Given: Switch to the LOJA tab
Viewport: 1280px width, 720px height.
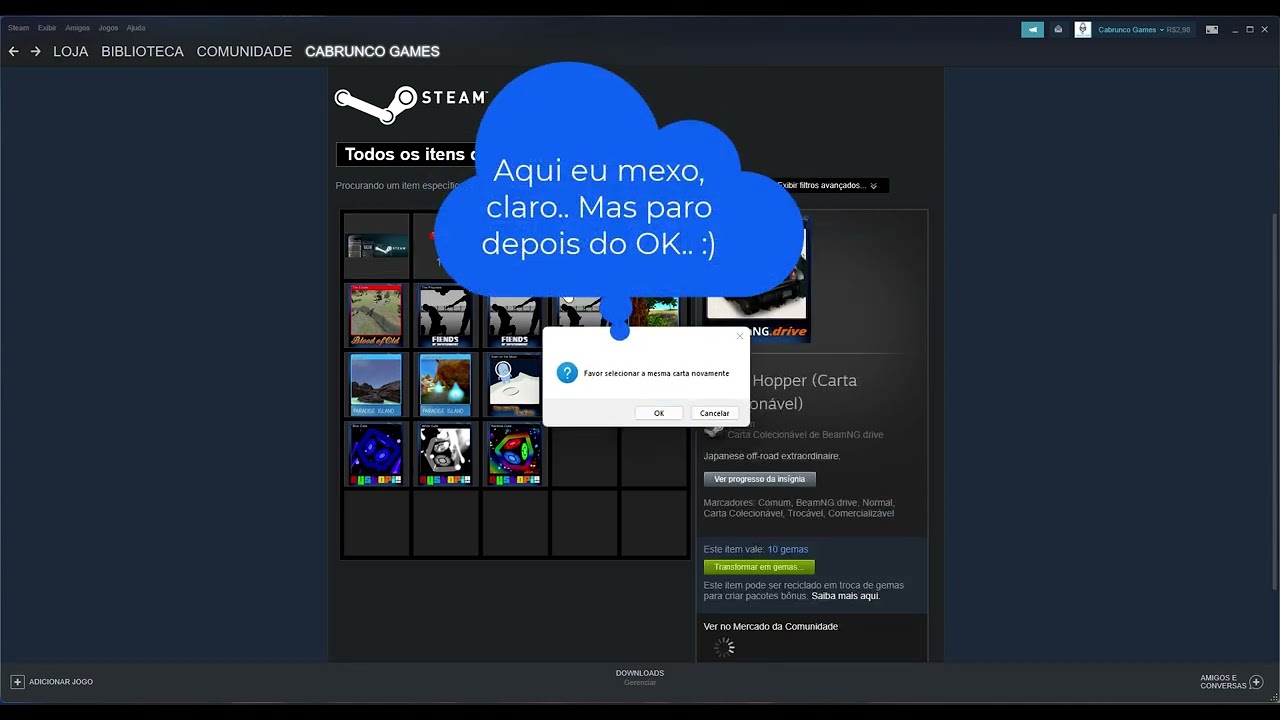Looking at the screenshot, I should pos(70,51).
